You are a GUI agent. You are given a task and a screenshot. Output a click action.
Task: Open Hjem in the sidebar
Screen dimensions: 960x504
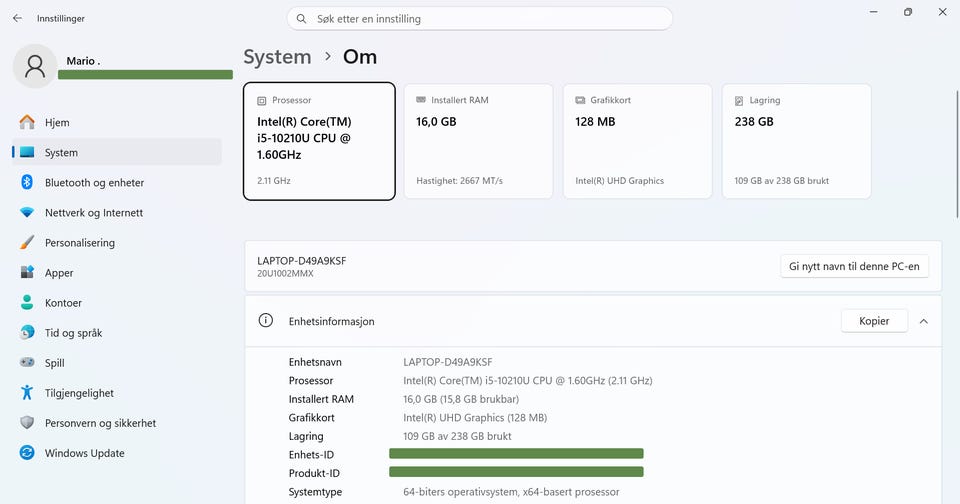[x=116, y=122]
